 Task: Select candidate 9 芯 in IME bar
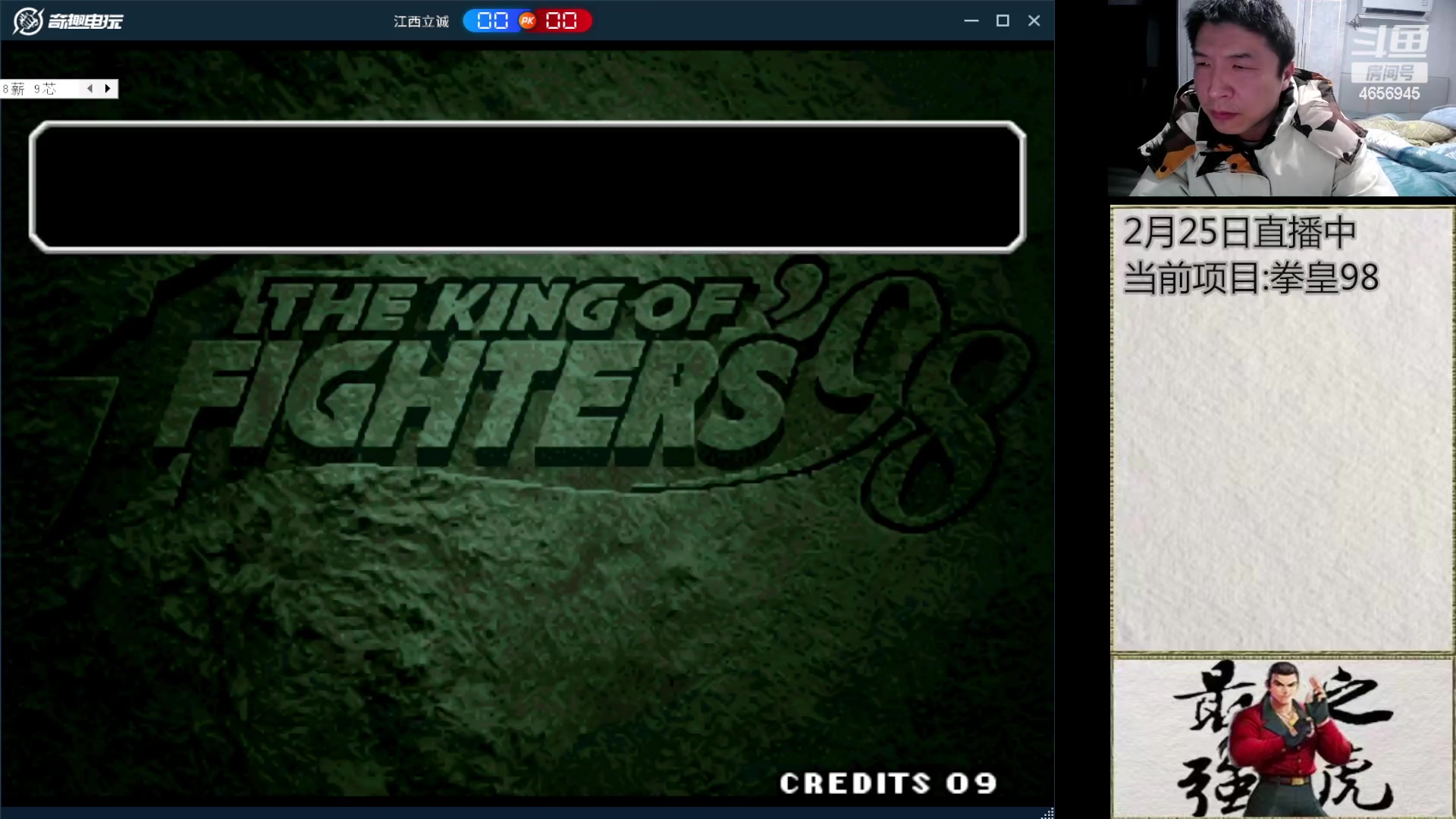pos(45,89)
